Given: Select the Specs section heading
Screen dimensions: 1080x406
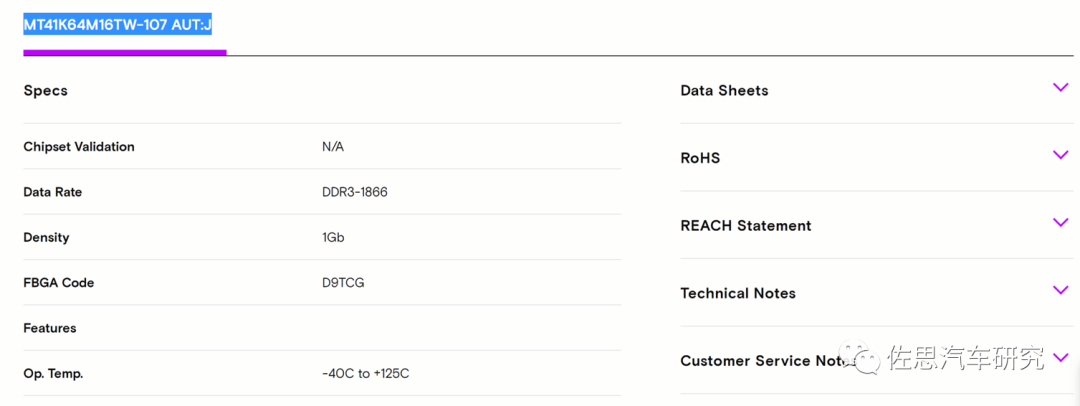Looking at the screenshot, I should pos(46,90).
